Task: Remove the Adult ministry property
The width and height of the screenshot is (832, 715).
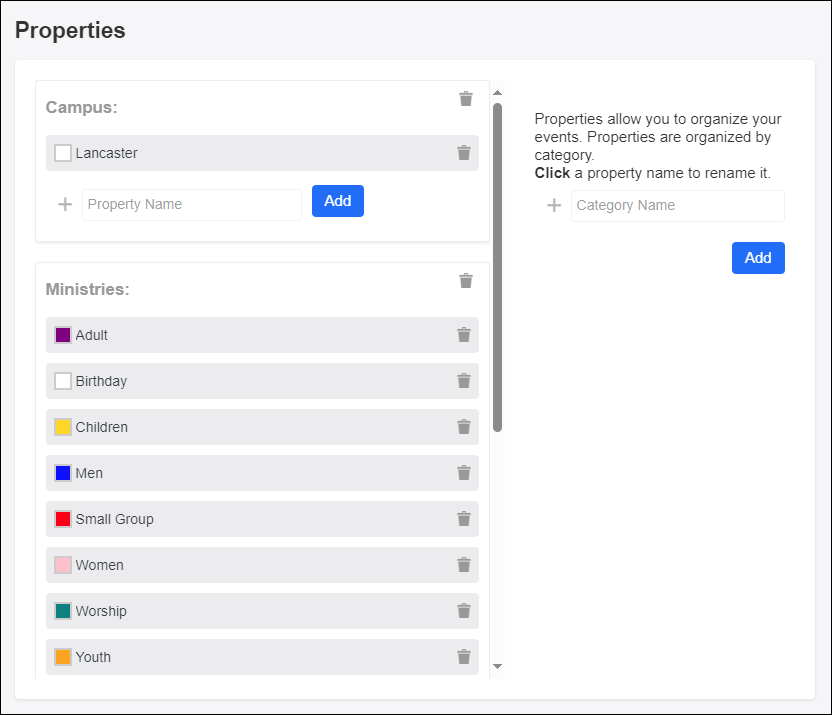Action: pos(463,335)
